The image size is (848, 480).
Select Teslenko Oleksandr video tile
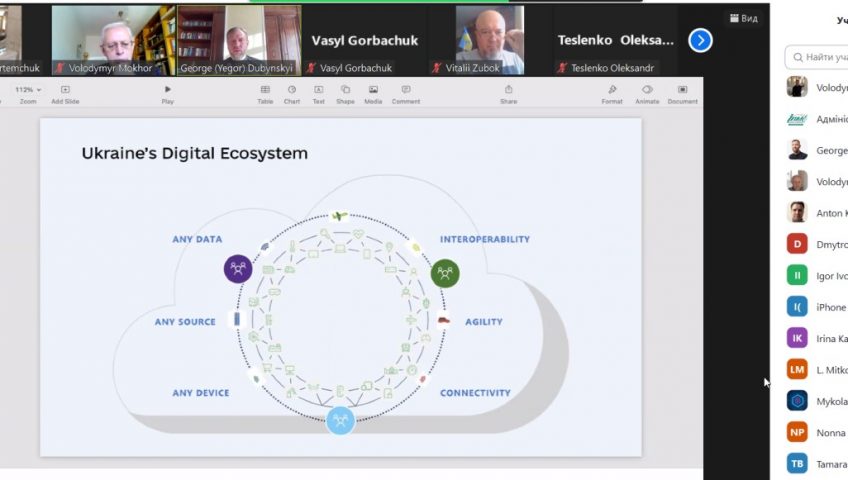tap(615, 40)
